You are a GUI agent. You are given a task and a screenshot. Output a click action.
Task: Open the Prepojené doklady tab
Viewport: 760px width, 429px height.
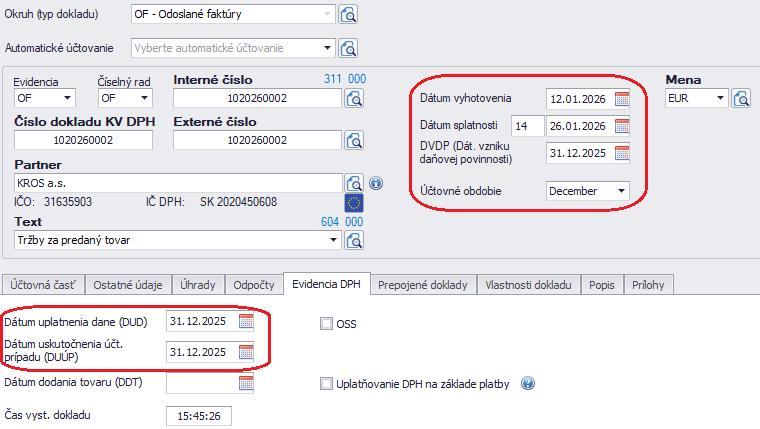(x=423, y=284)
